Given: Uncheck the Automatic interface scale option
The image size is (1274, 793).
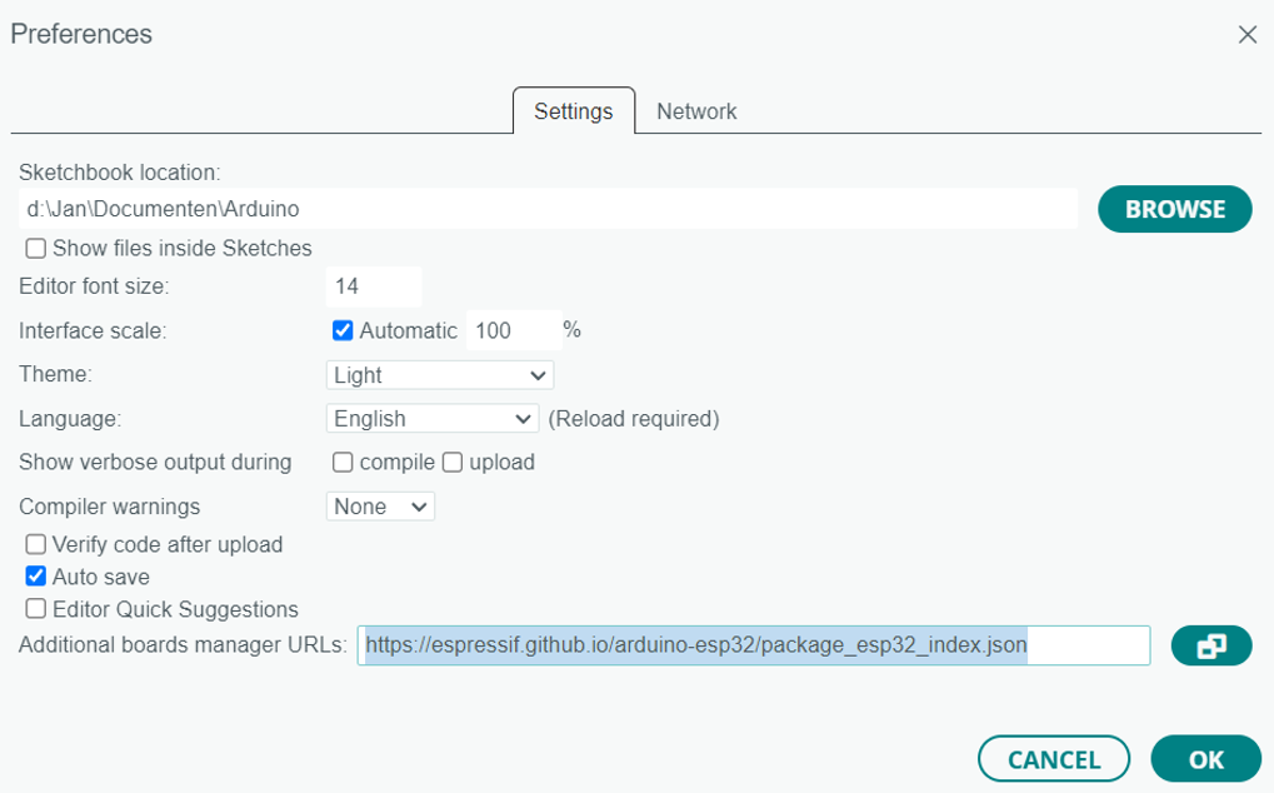Looking at the screenshot, I should (x=343, y=330).
